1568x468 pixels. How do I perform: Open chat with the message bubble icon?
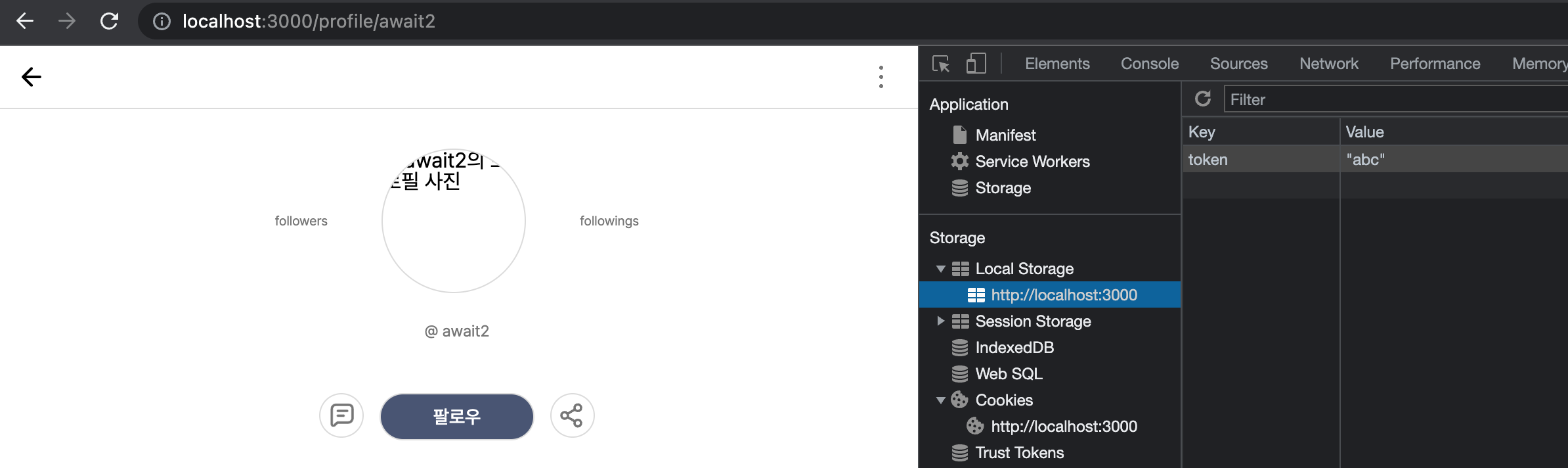(341, 415)
